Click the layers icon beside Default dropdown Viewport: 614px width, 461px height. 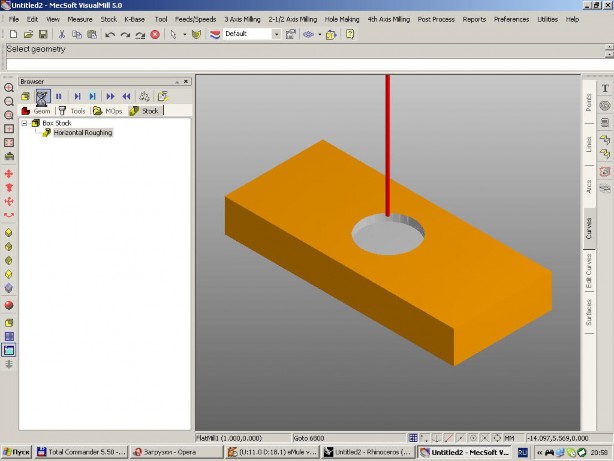pos(215,34)
